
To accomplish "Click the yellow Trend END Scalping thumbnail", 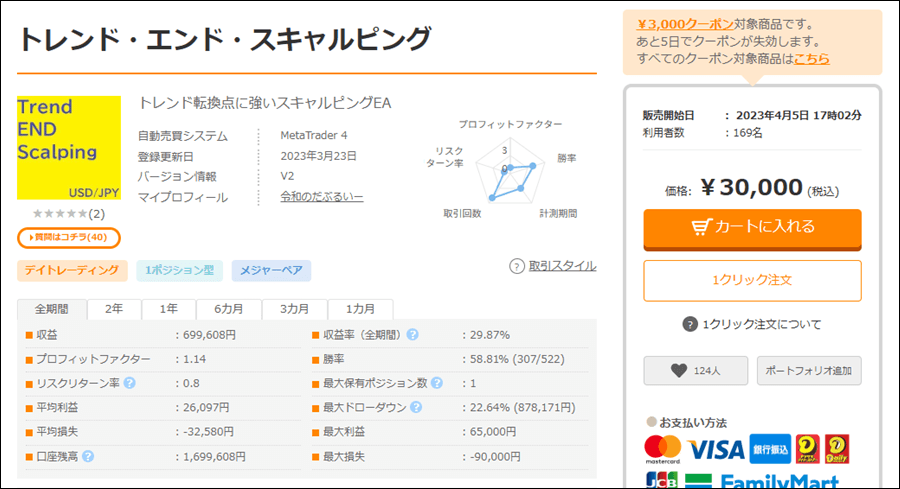I will pos(69,148).
